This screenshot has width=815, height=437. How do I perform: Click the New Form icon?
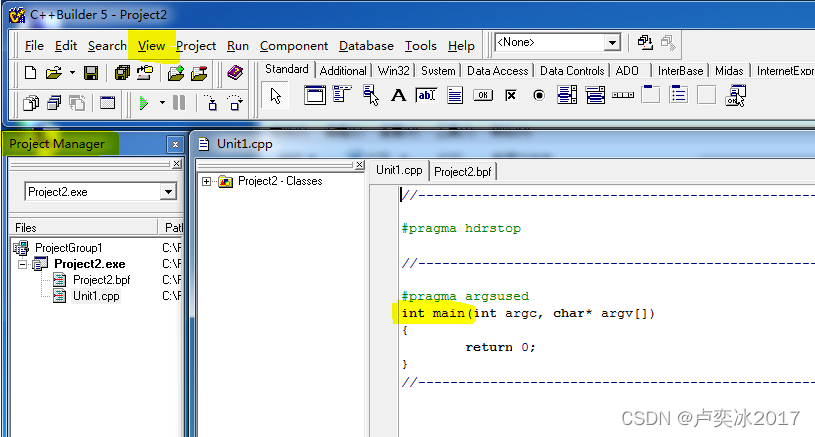tap(108, 103)
